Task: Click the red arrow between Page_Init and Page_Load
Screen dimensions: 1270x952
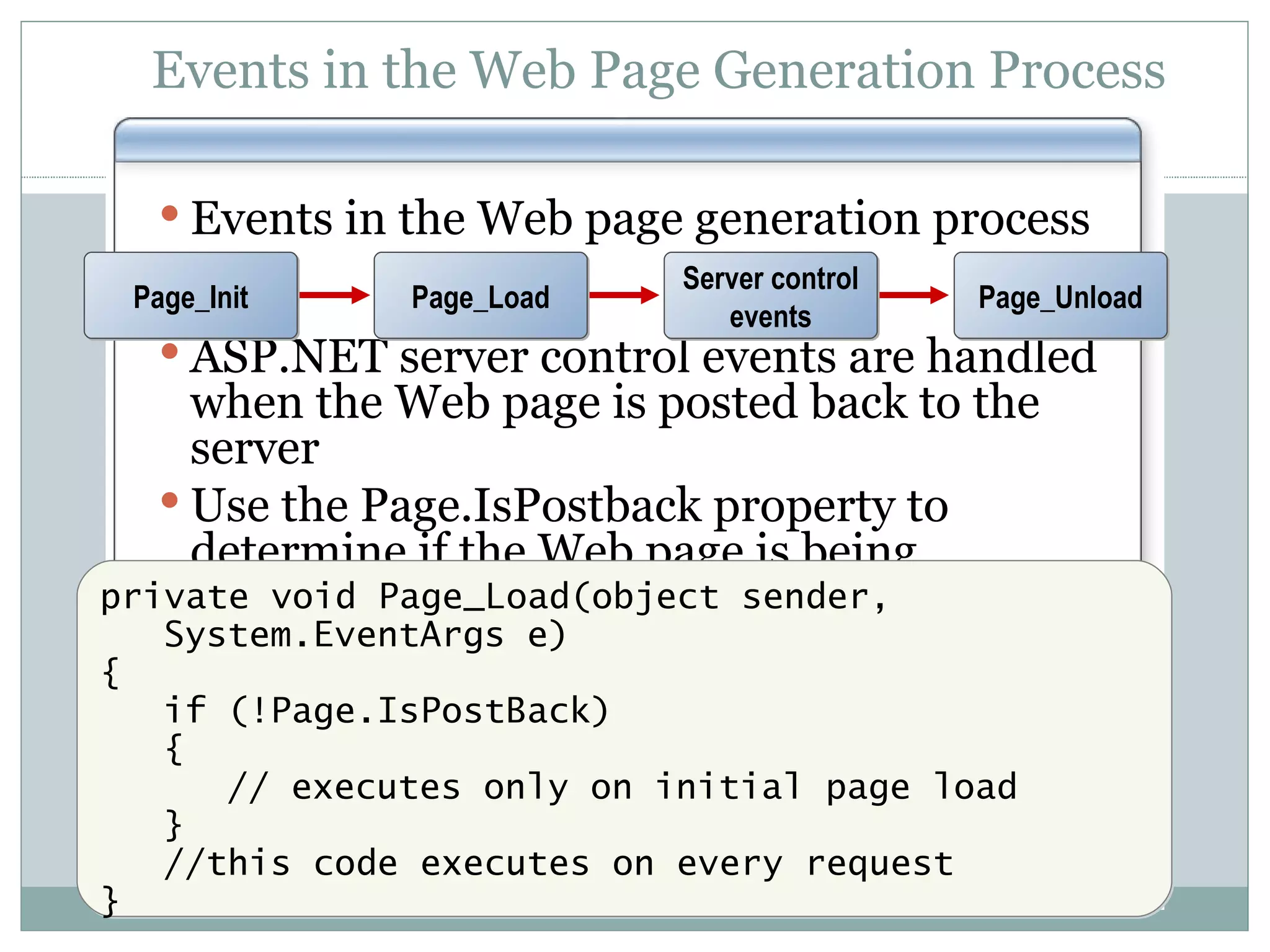Action: tap(335, 295)
